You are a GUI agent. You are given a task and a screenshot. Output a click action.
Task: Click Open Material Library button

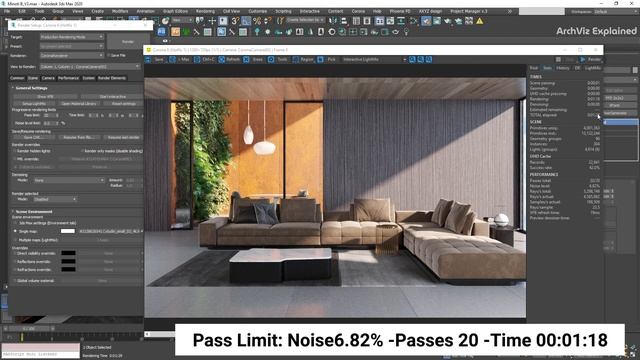click(x=79, y=104)
